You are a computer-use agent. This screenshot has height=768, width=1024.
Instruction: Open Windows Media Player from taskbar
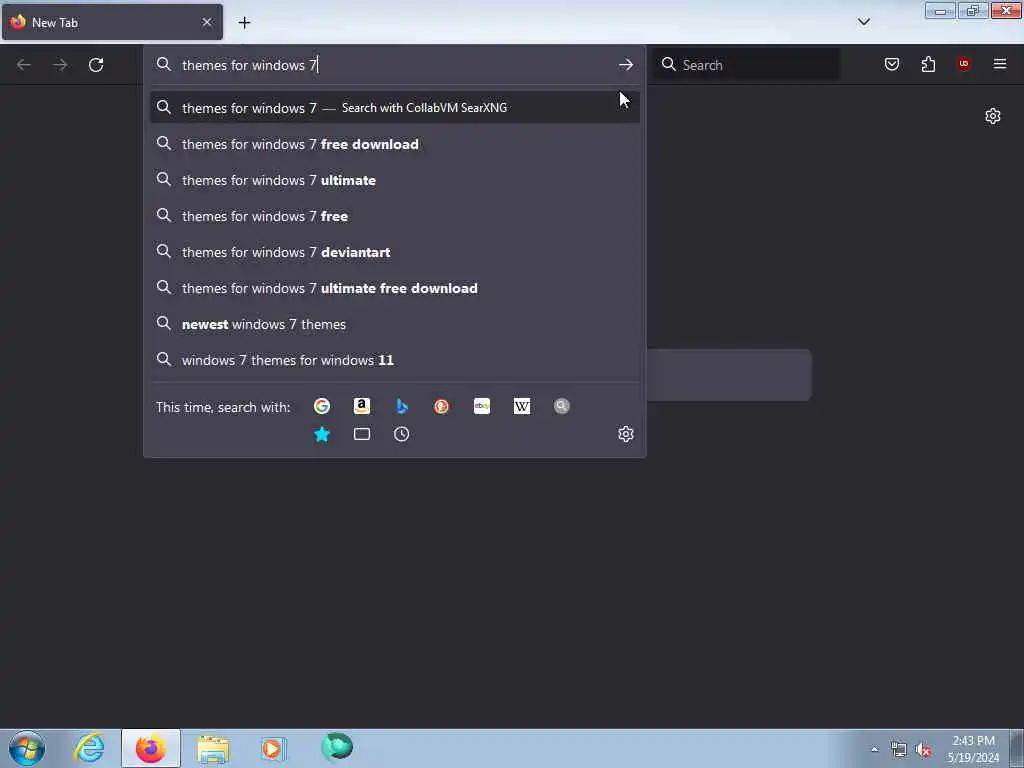274,748
